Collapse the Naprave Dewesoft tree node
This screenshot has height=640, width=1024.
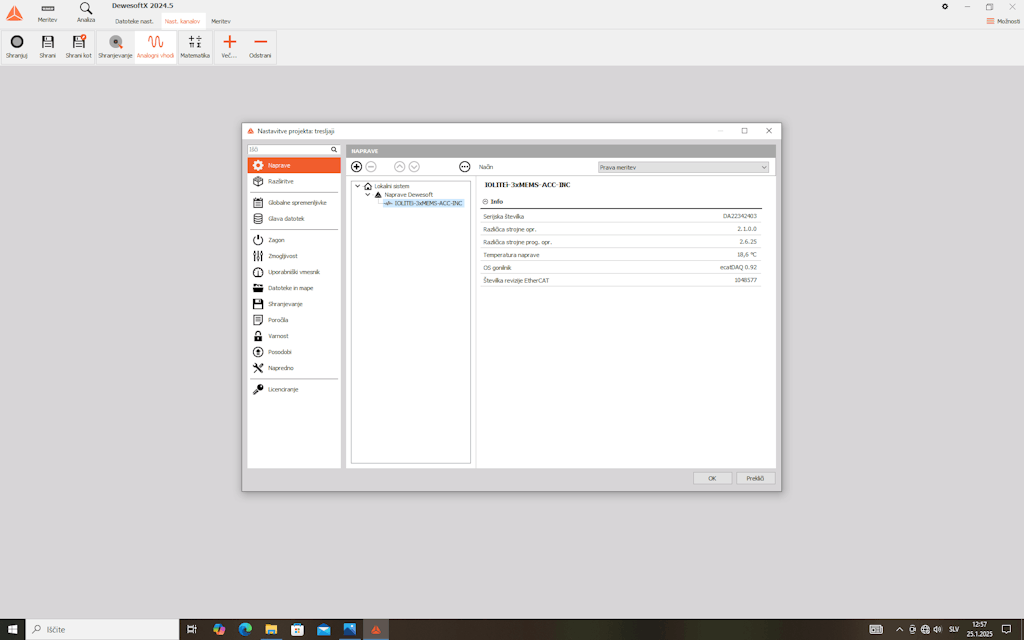pos(368,195)
